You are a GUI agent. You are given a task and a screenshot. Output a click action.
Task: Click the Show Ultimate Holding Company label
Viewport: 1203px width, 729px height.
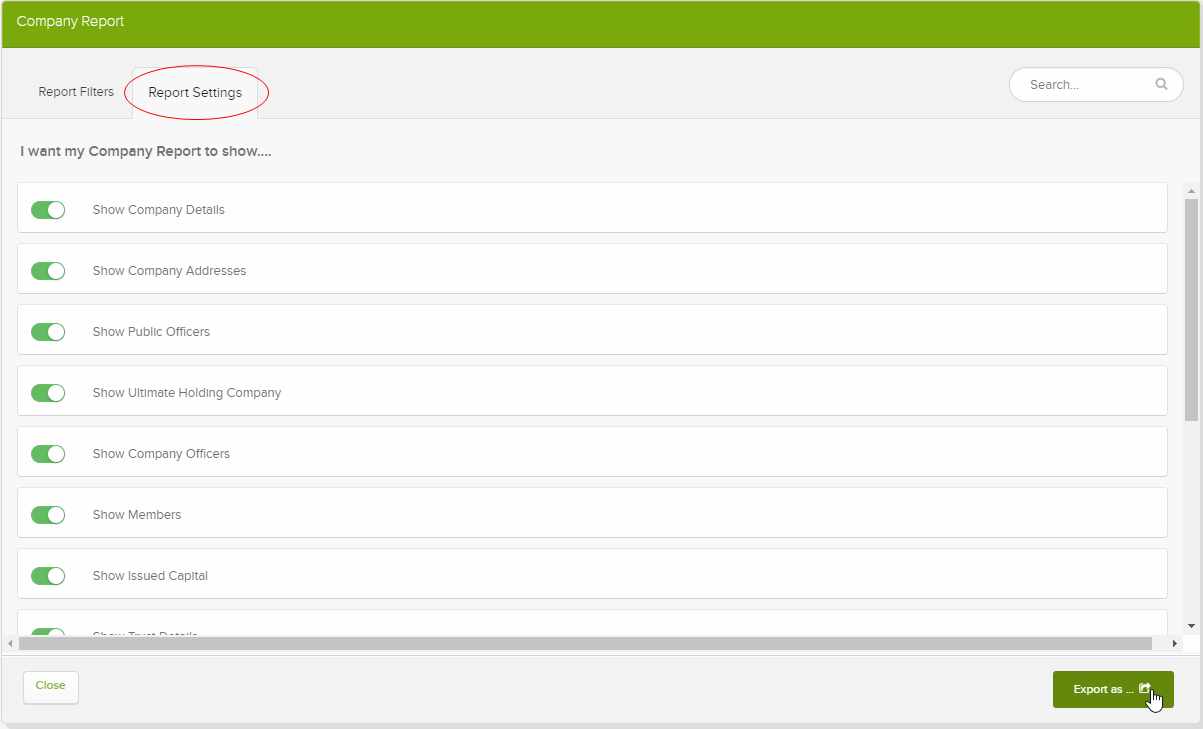coord(187,393)
